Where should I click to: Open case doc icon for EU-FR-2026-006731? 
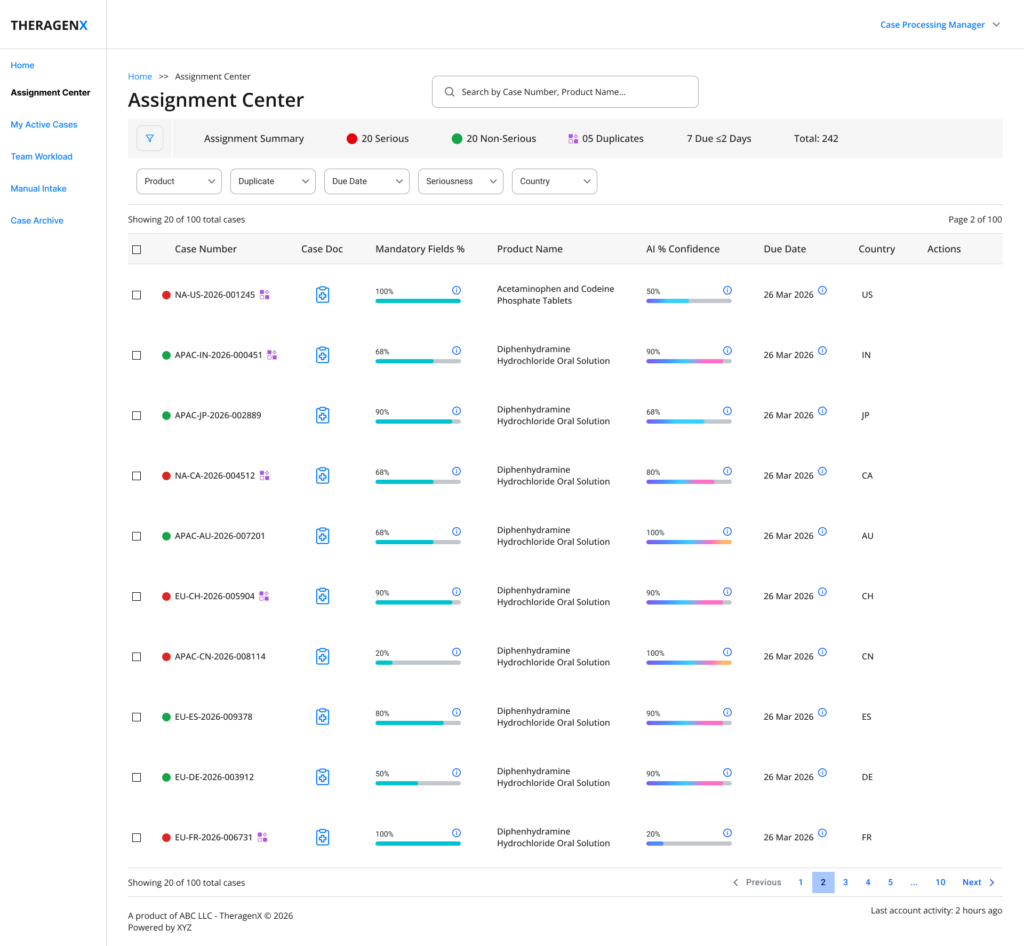coord(323,837)
